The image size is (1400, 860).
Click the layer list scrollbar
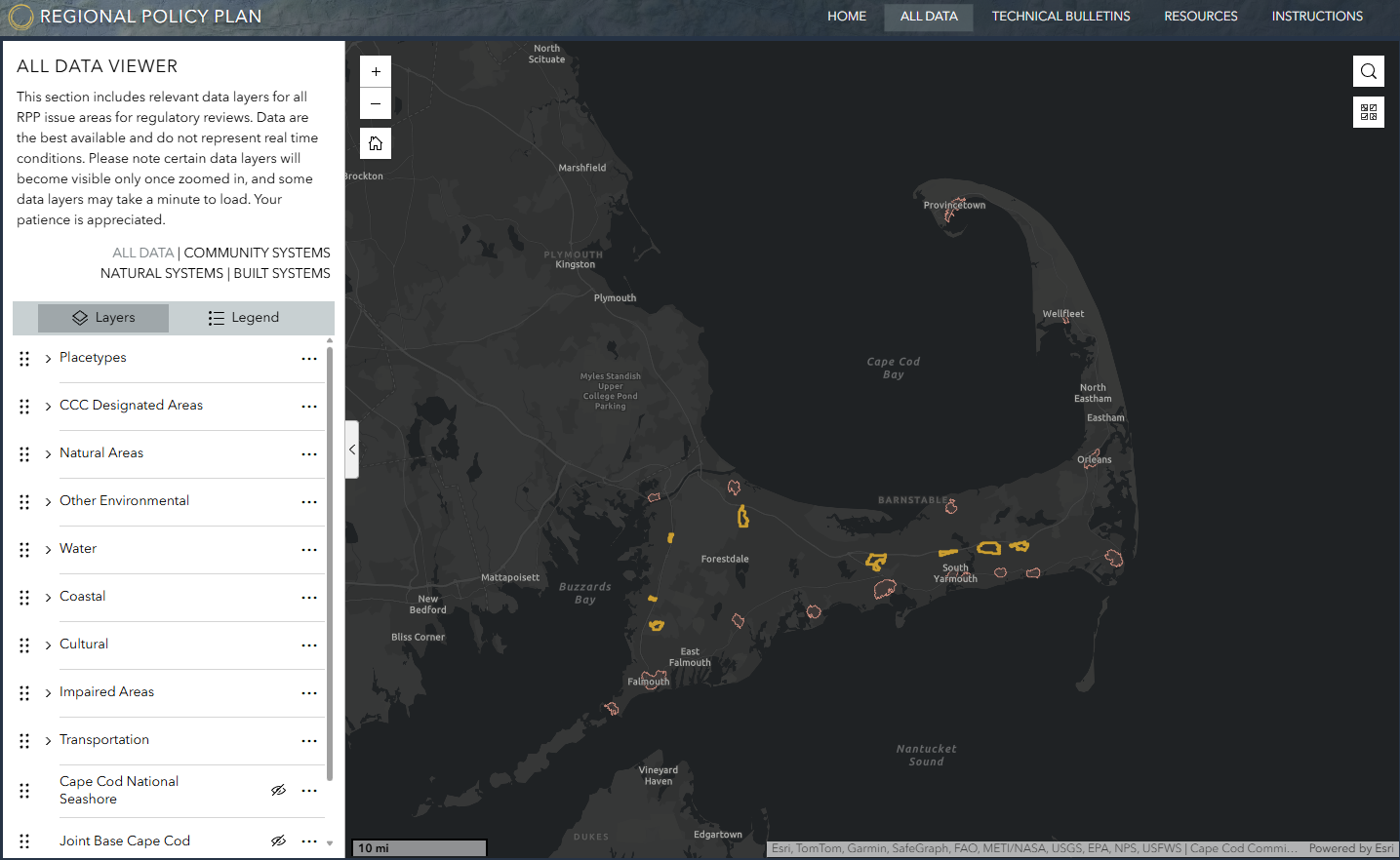click(330, 566)
